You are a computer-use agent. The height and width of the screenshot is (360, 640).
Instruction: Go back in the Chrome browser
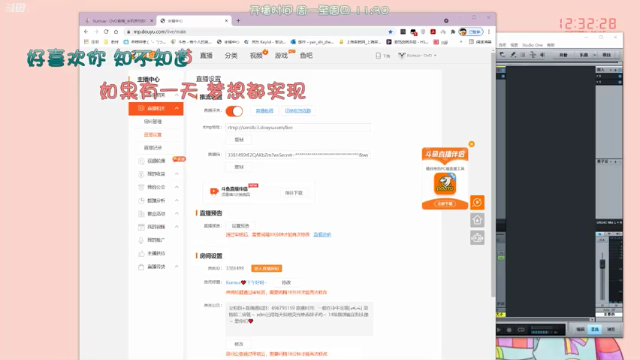pyautogui.click(x=86, y=31)
